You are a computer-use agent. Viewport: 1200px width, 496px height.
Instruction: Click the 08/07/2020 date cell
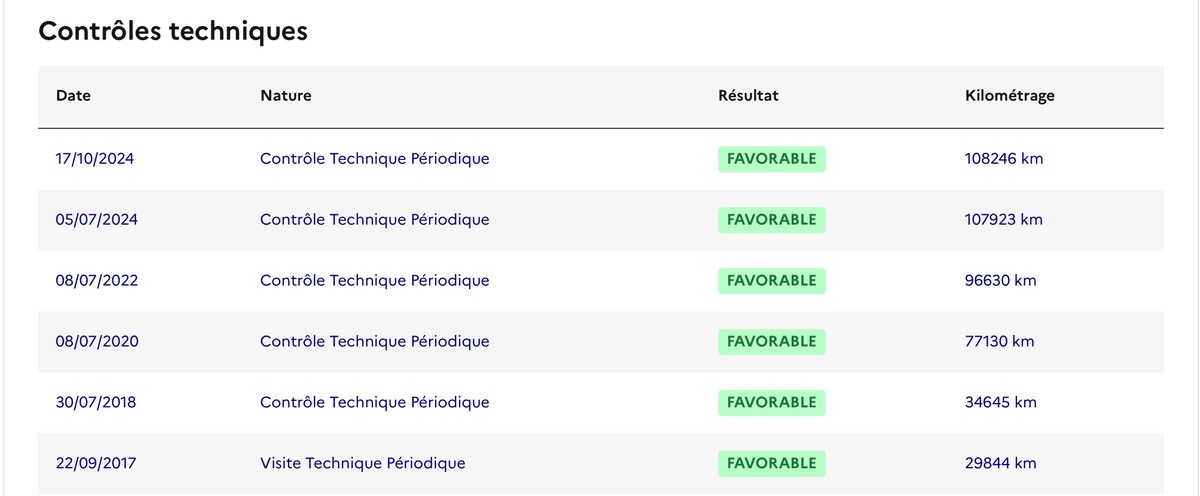point(96,341)
